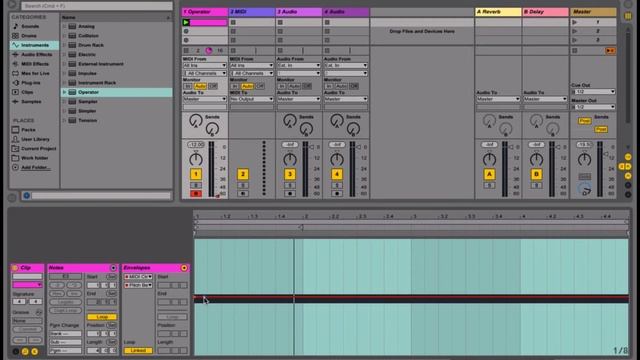Toggle return track B activator
Image resolution: width=640 pixels, height=360 pixels.
536,174
